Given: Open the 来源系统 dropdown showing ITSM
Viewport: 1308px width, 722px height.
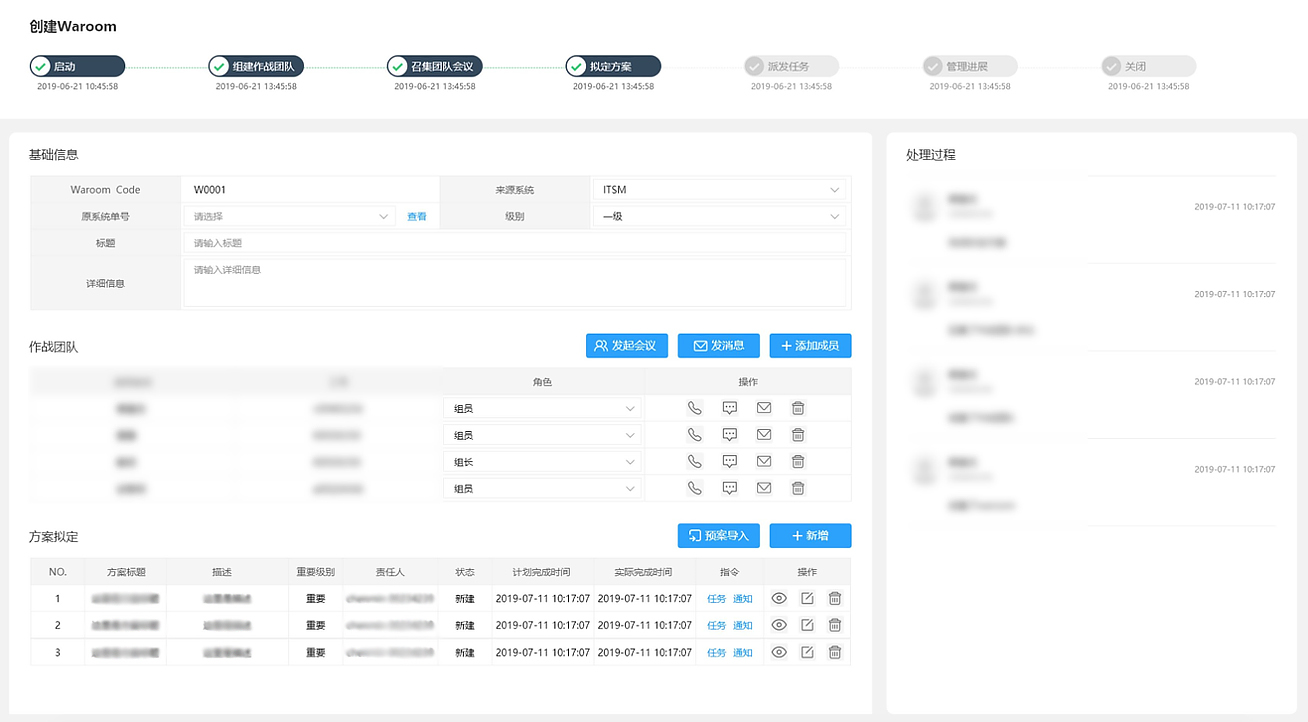Looking at the screenshot, I should pos(720,189).
